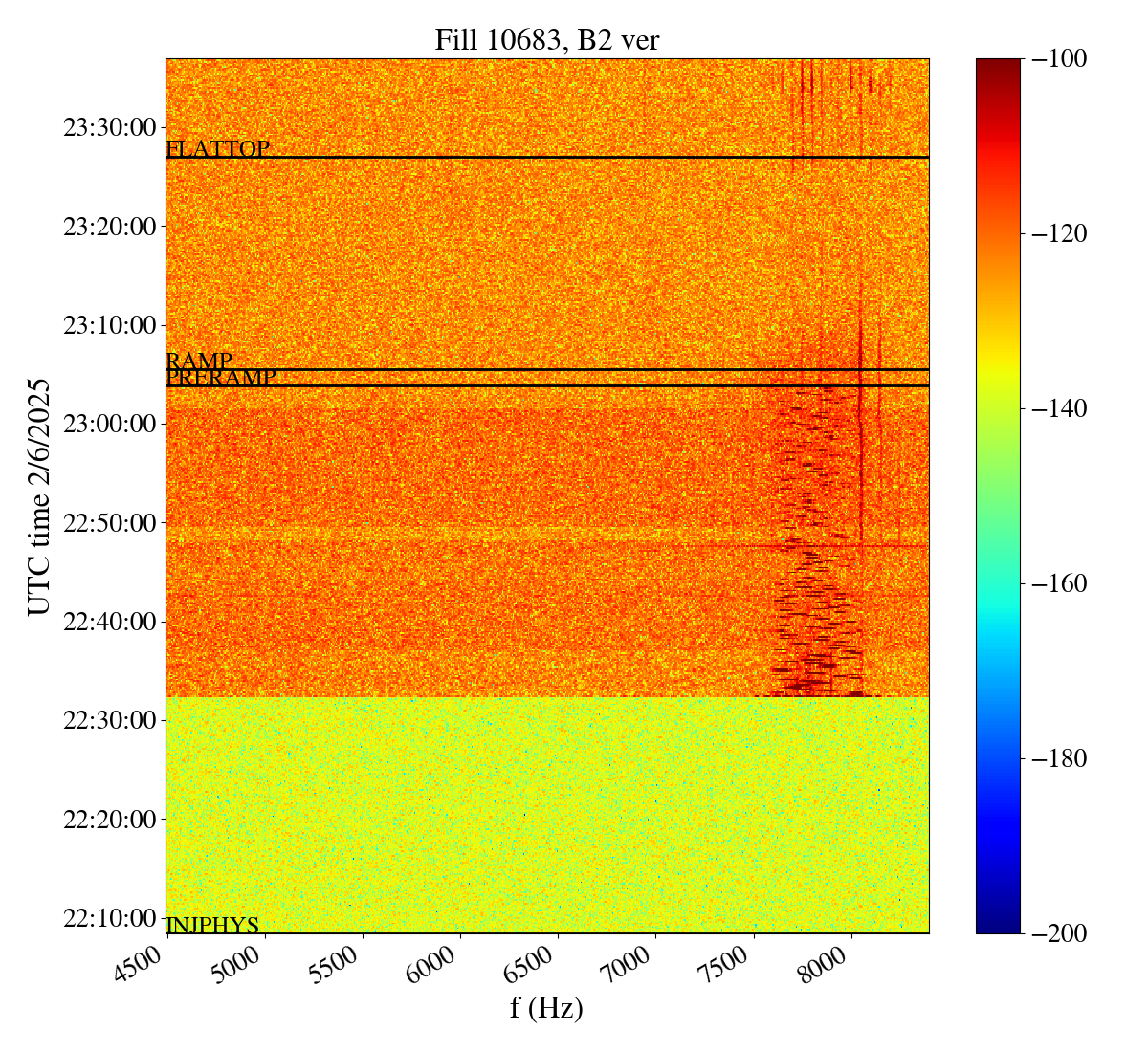Click the 22:10:00 time tick label
The height and width of the screenshot is (1052, 1148).
[x=109, y=918]
